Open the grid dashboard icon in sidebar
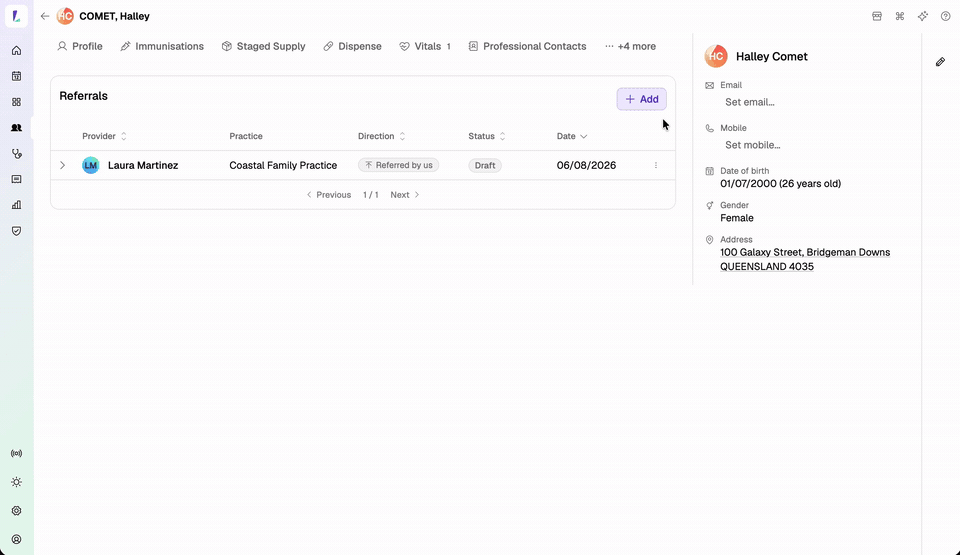The height and width of the screenshot is (555, 960). tap(17, 102)
